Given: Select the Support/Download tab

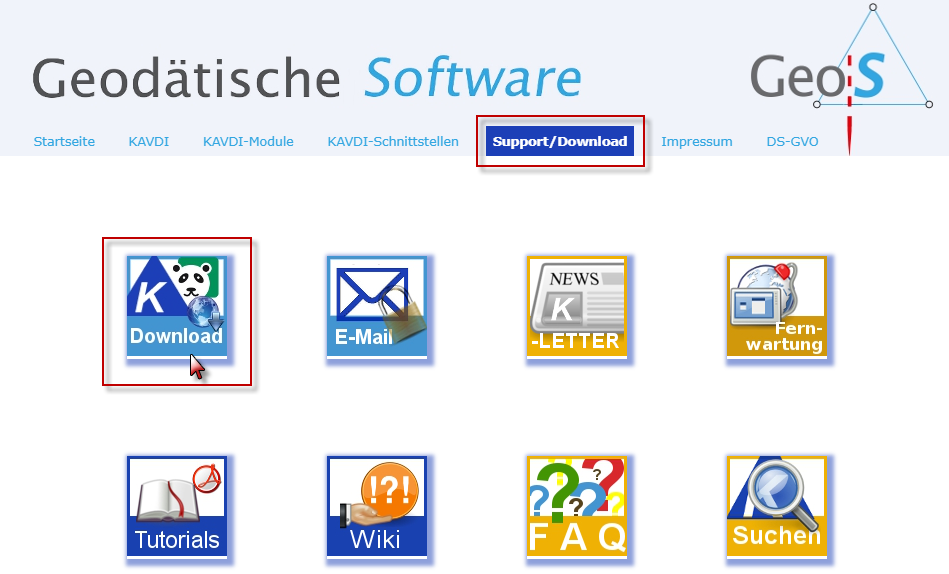Looking at the screenshot, I should [x=560, y=142].
